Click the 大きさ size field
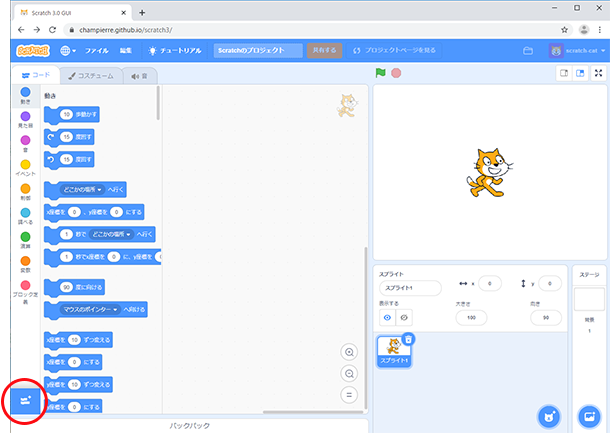Image resolution: width=610 pixels, height=433 pixels. click(x=471, y=317)
